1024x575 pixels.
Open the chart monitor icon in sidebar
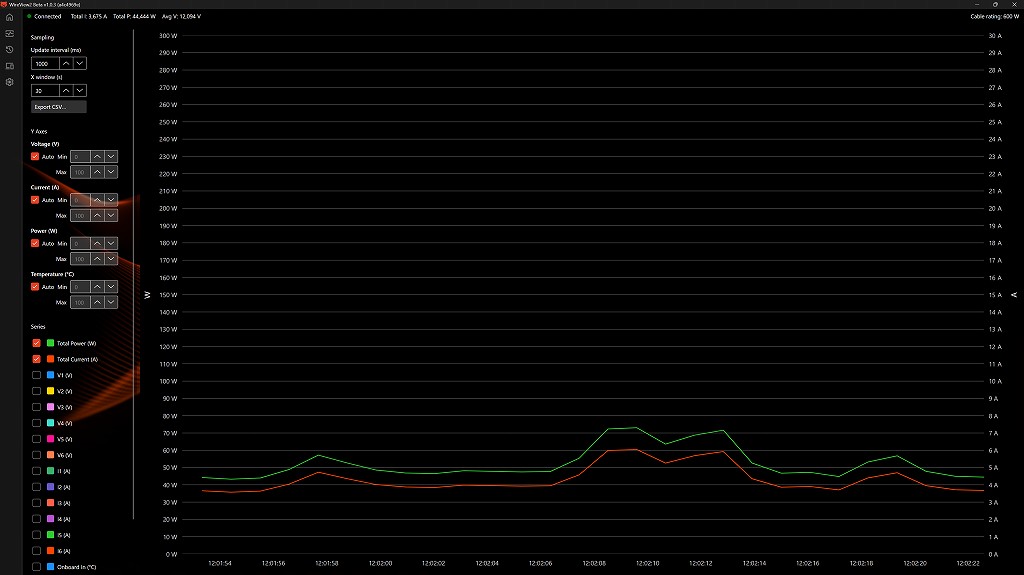click(x=9, y=33)
